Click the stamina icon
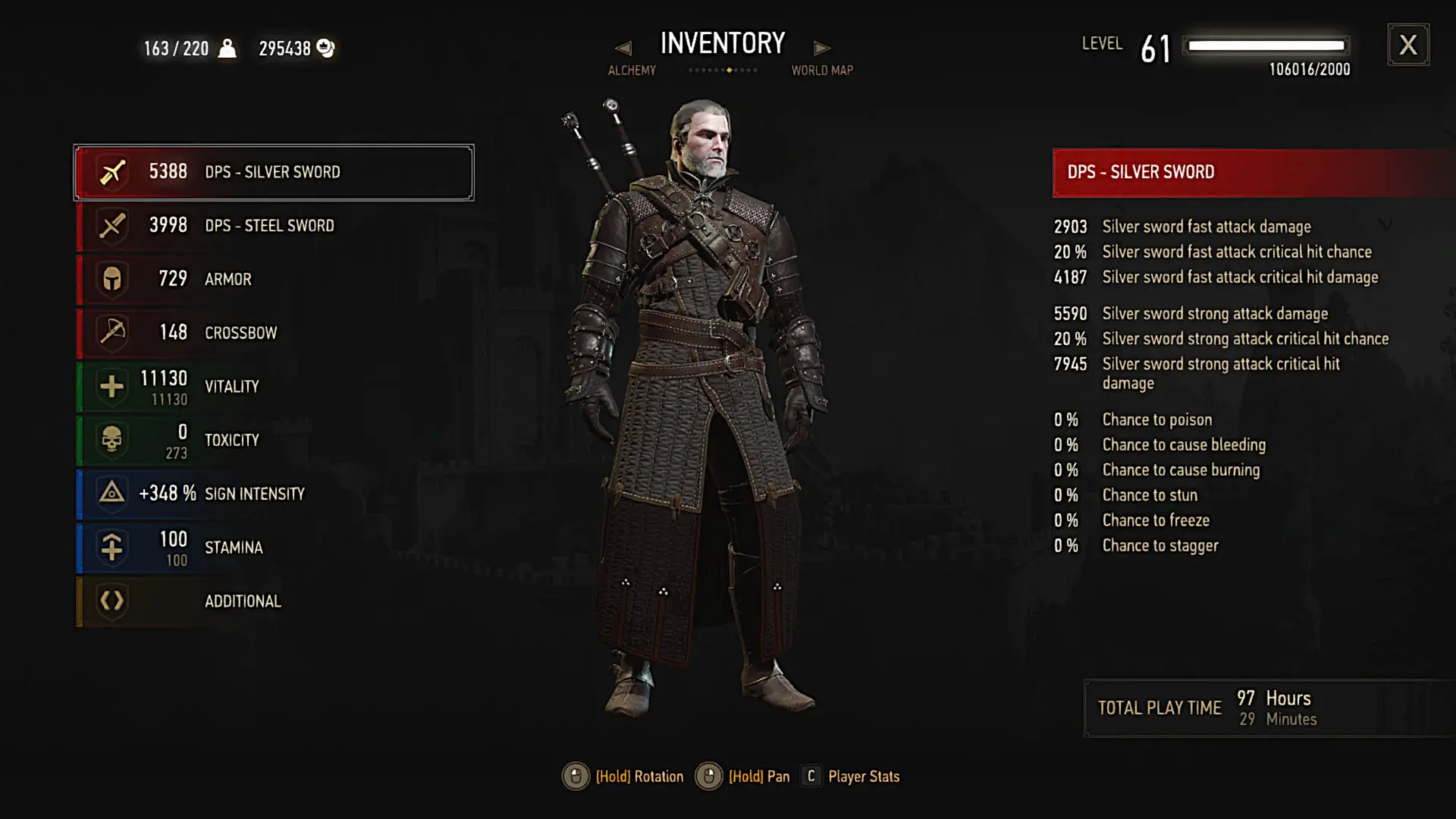Screen dimensions: 1456x819 [x=112, y=548]
